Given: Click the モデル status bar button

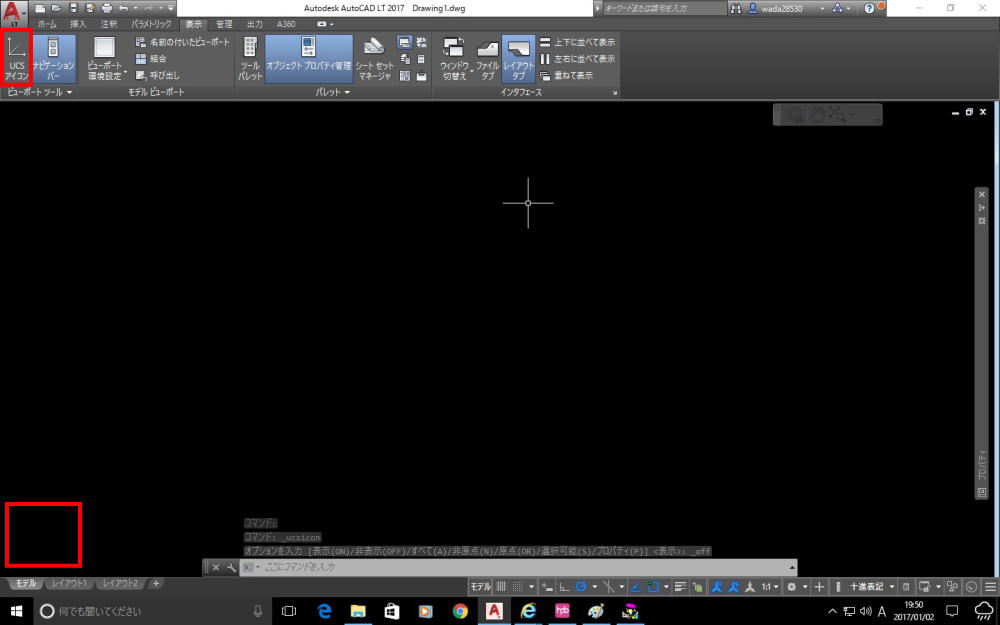Looking at the screenshot, I should pos(480,587).
